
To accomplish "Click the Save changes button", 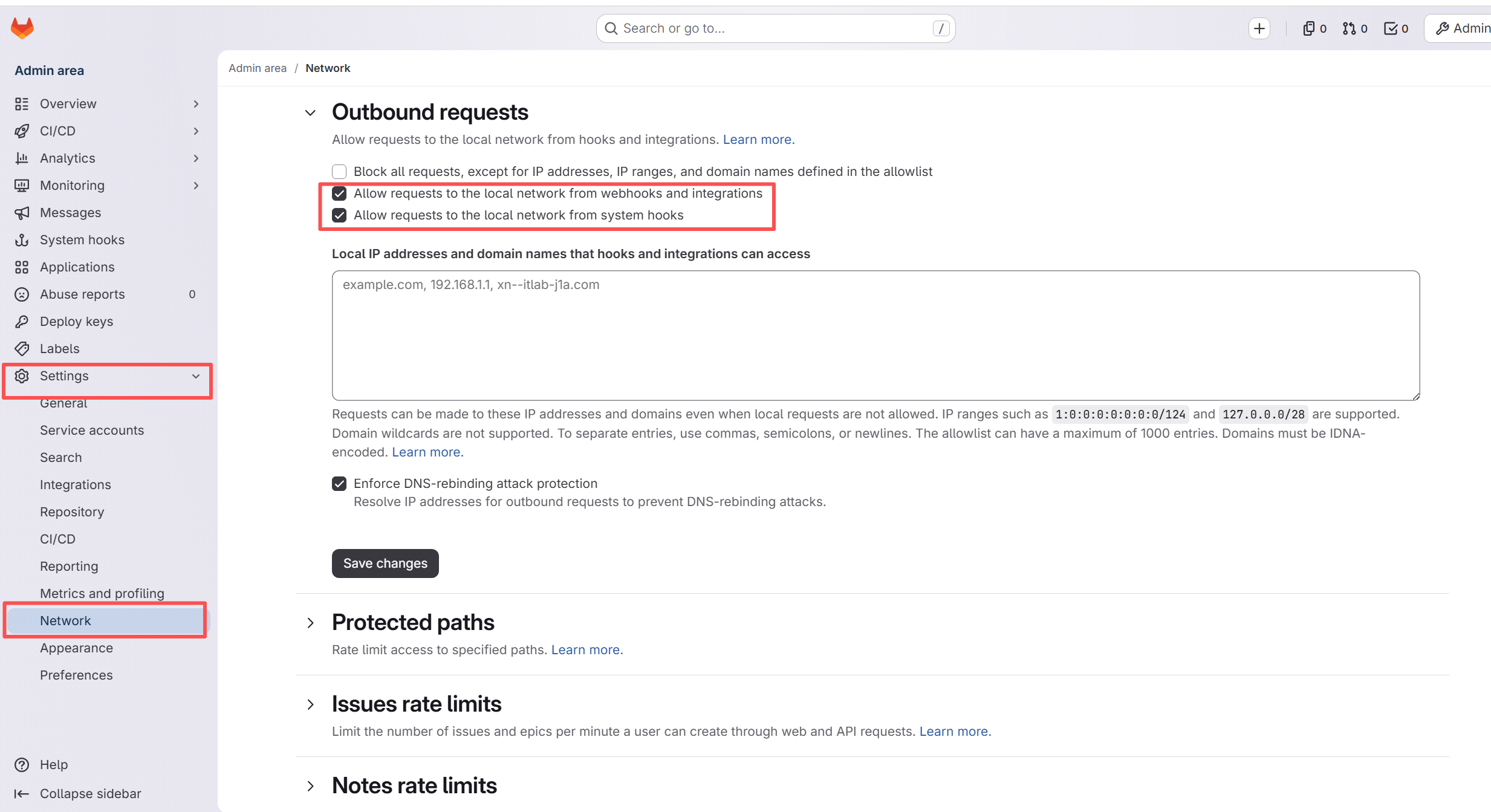I will click(385, 564).
